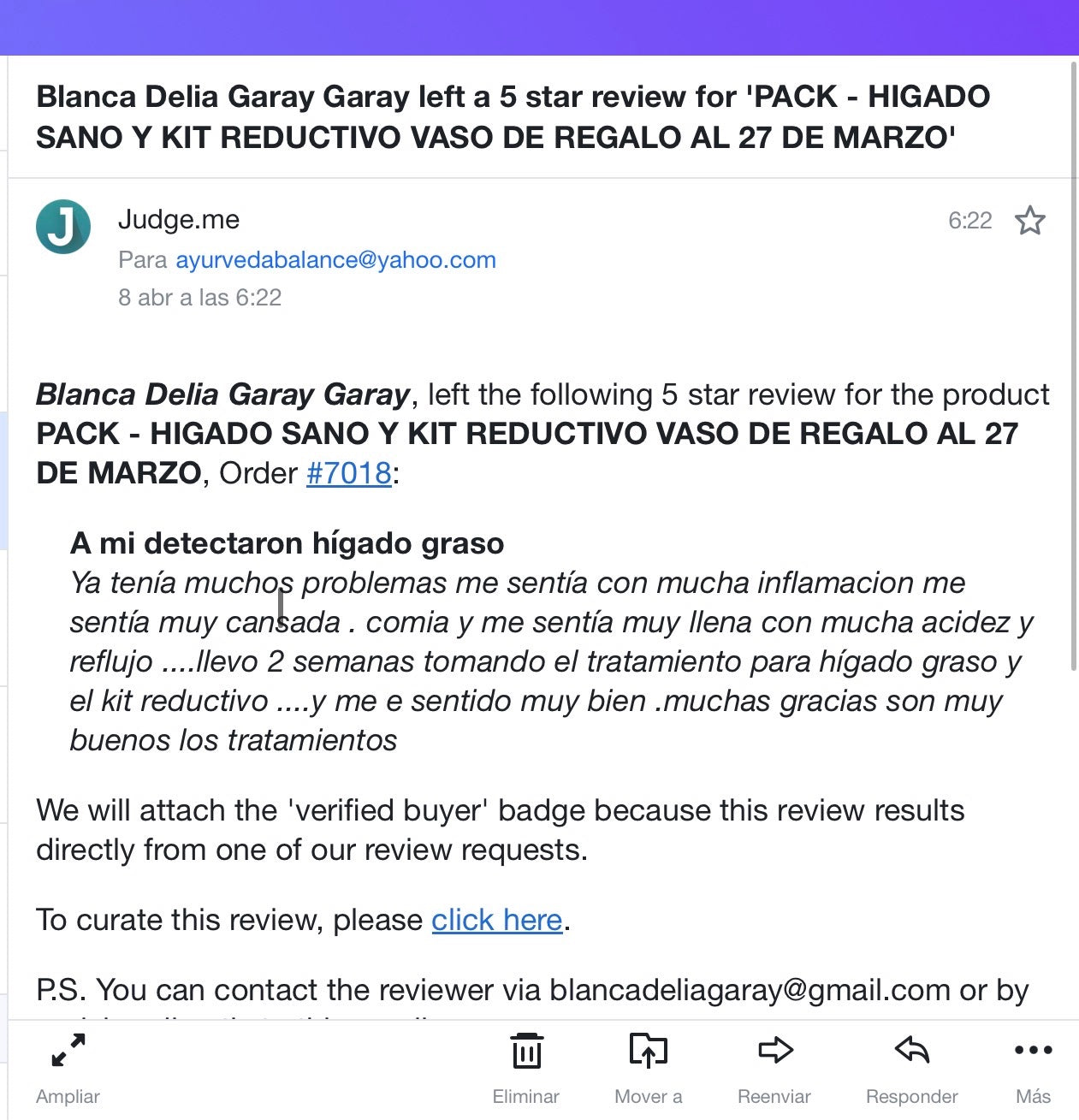Click the Responder label
The image size is (1079, 1120).
pyautogui.click(x=911, y=1096)
